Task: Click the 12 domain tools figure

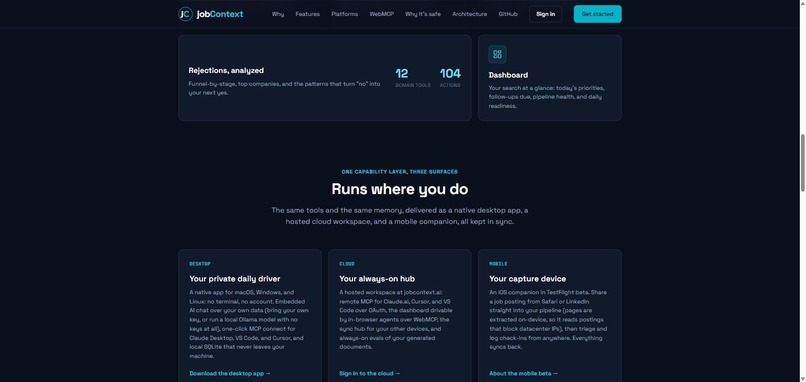Action: point(401,74)
